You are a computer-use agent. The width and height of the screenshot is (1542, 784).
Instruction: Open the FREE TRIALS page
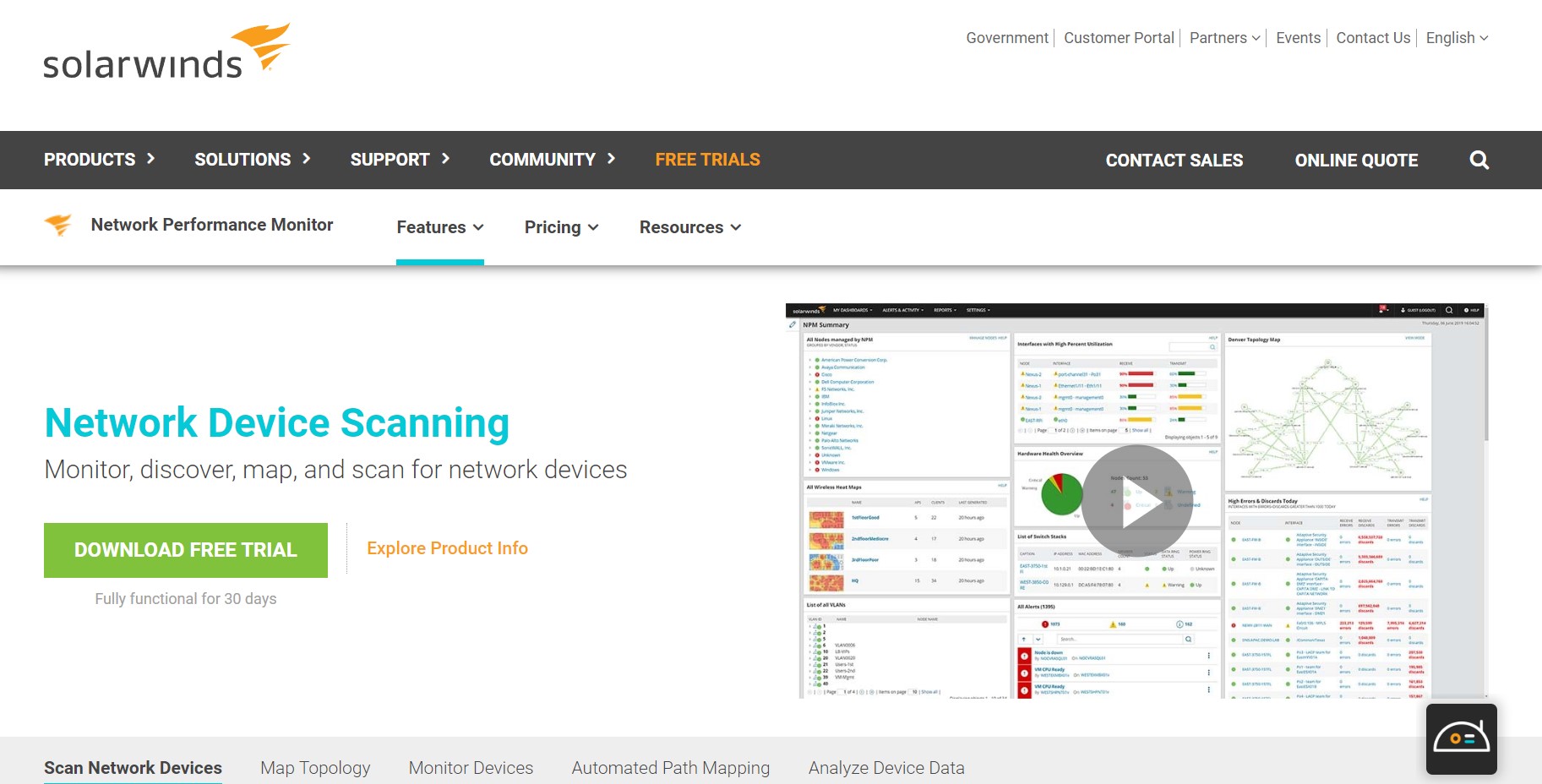[707, 160]
